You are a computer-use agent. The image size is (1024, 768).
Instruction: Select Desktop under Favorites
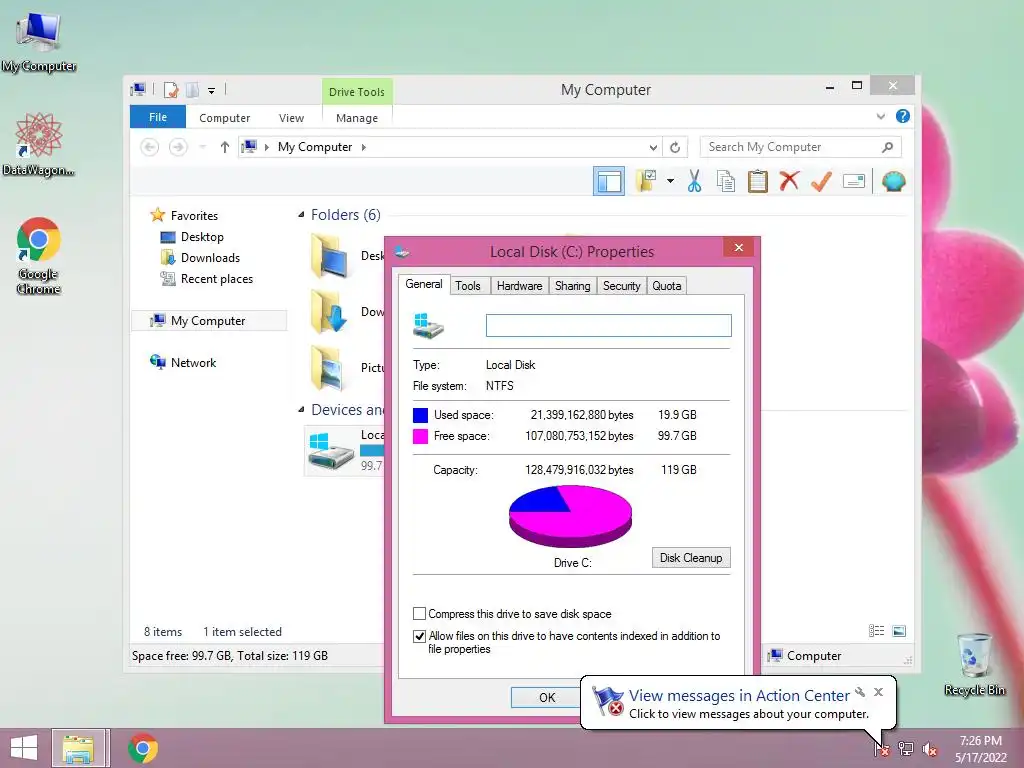coord(202,237)
